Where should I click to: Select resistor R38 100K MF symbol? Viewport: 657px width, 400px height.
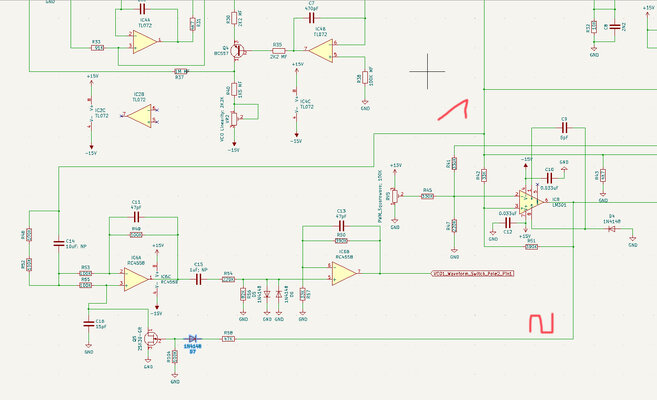[365, 77]
